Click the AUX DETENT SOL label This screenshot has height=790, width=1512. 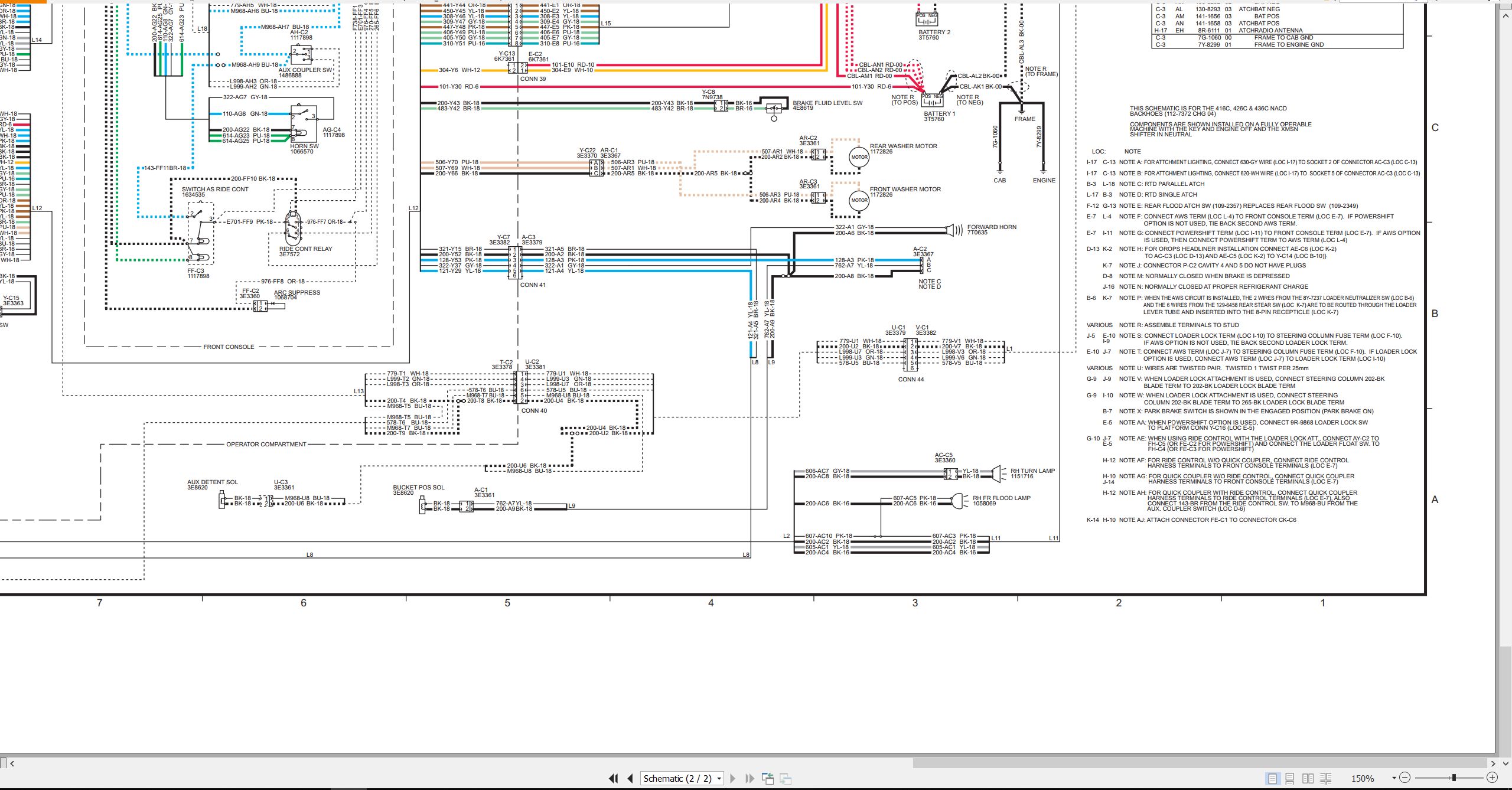pos(213,482)
